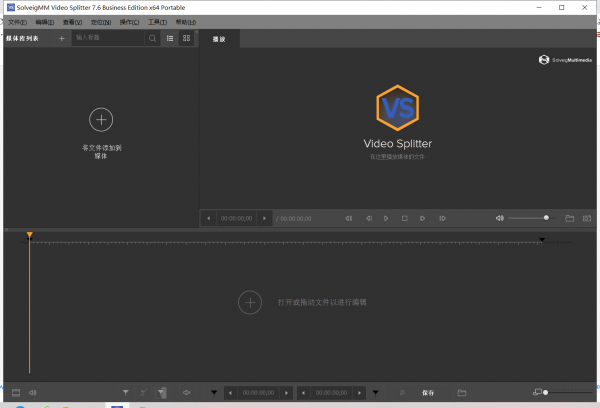This screenshot has height=408, width=600.
Task: Open the 工具 (Tools) menu
Action: pyautogui.click(x=157, y=22)
